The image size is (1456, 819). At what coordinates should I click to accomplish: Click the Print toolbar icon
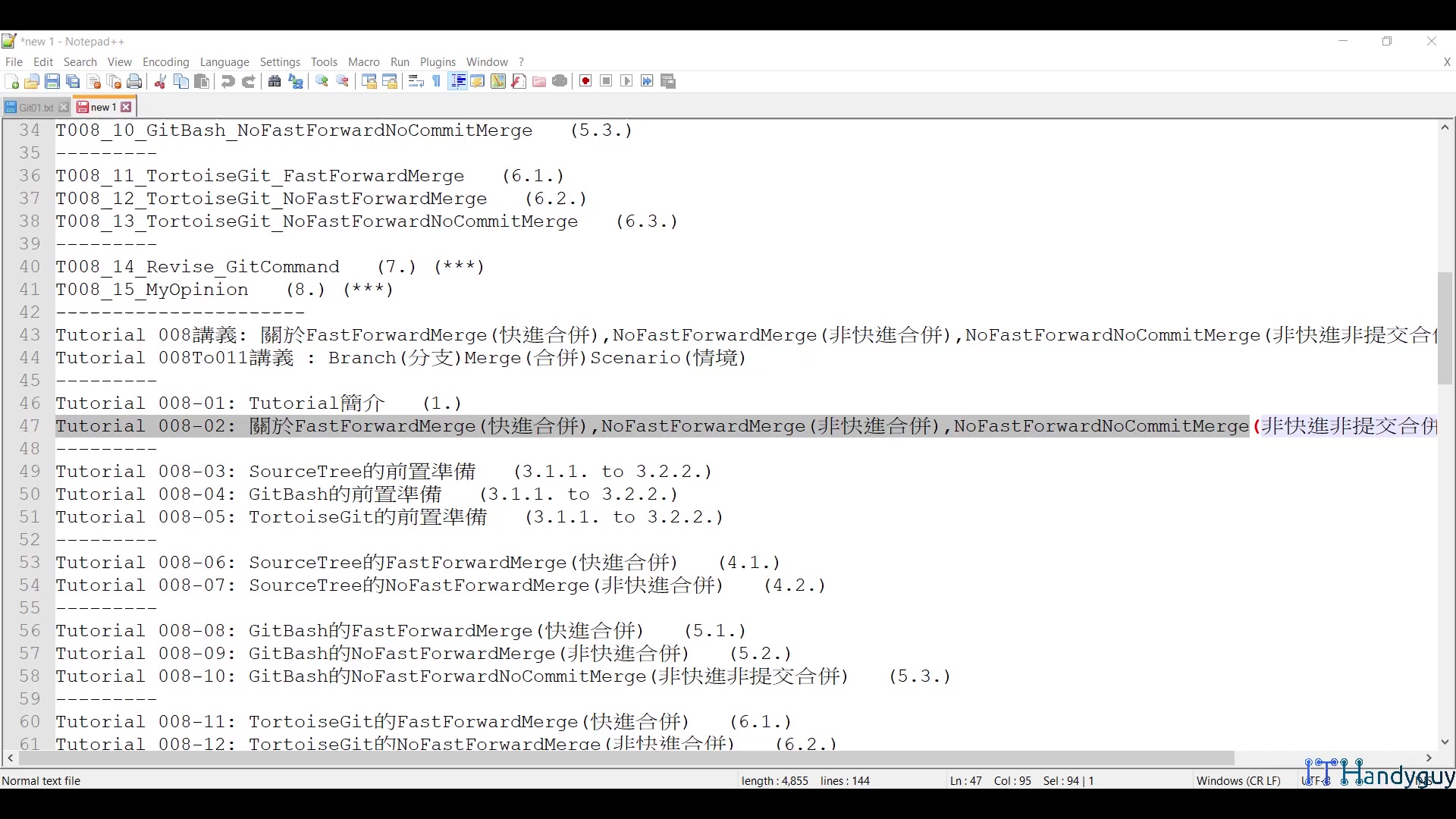134,81
